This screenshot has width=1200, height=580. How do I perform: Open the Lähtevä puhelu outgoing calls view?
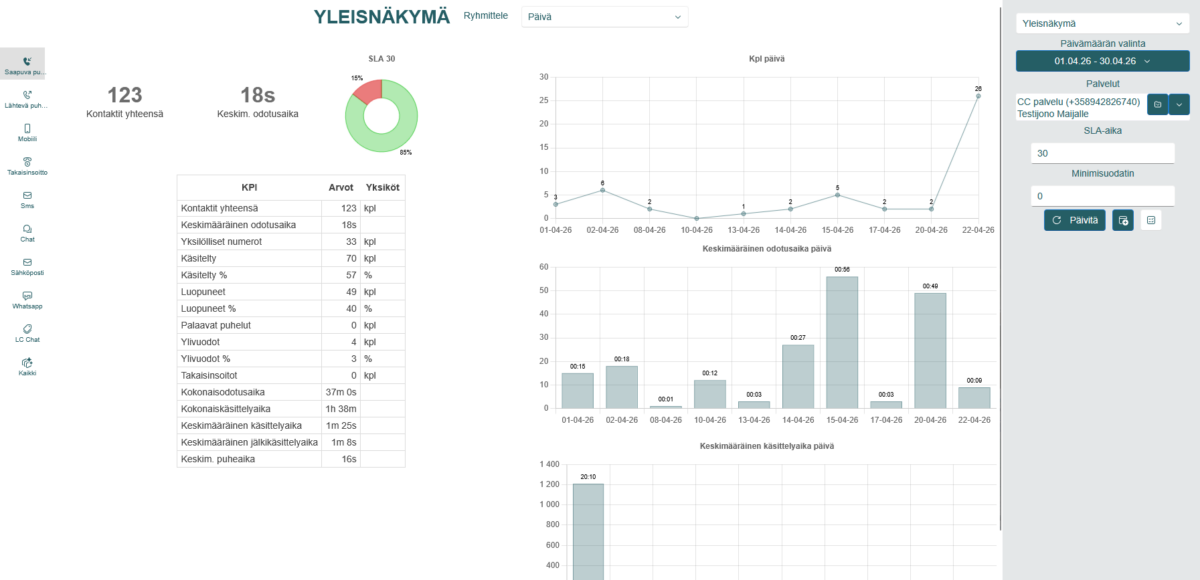click(x=26, y=99)
